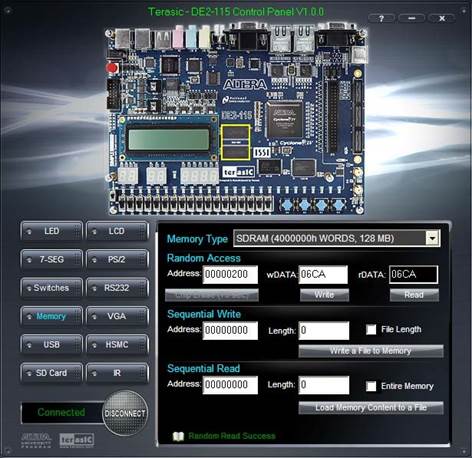Open the SD Card panel
The height and width of the screenshot is (458, 472).
[51, 373]
